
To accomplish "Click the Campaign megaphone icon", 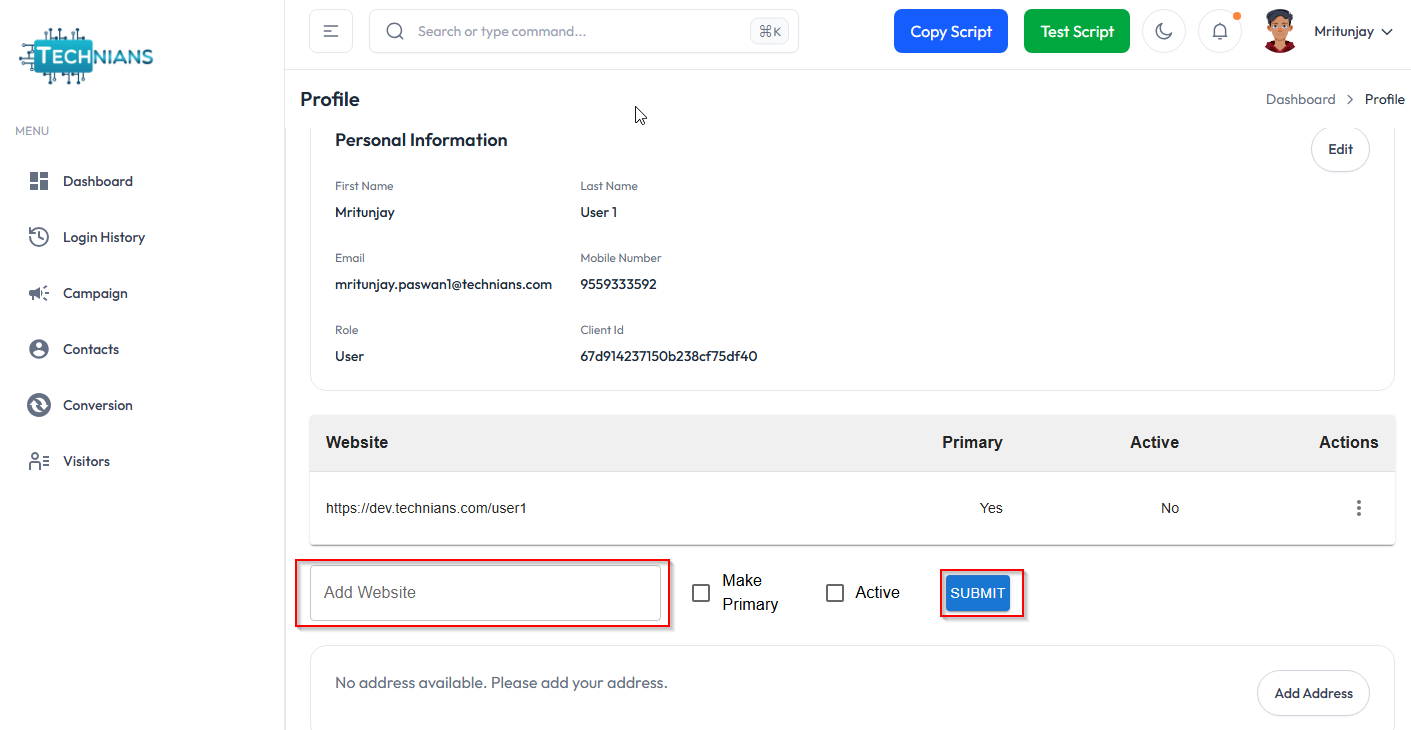I will pos(39,293).
